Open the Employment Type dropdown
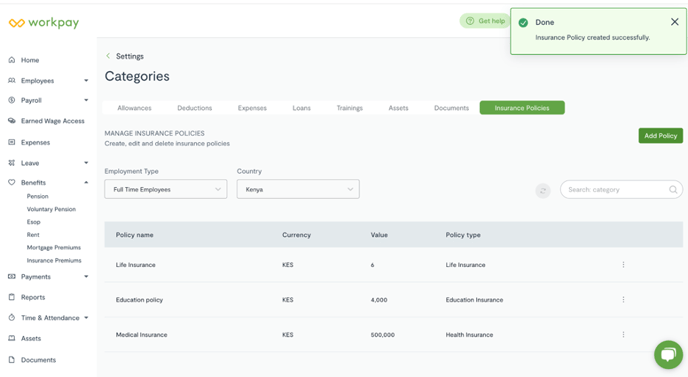The image size is (688, 377). click(x=166, y=189)
